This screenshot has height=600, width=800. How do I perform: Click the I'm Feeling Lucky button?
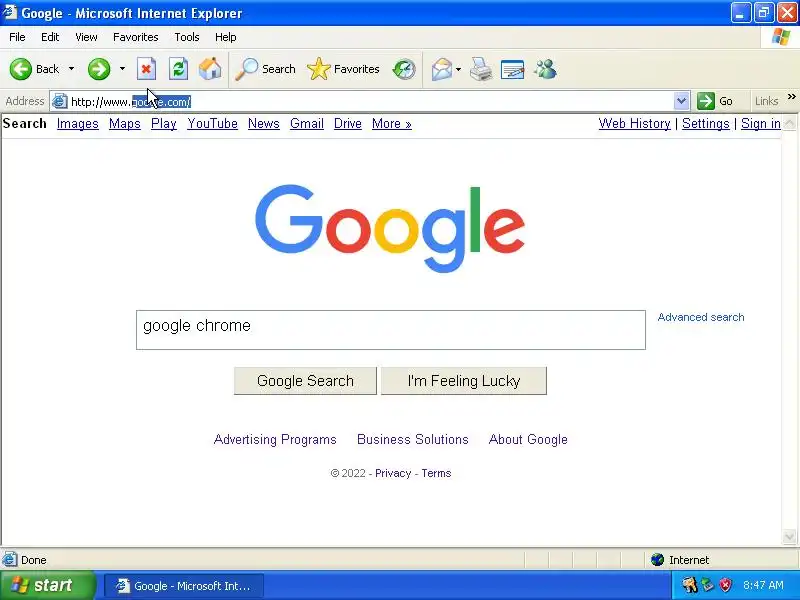(464, 381)
